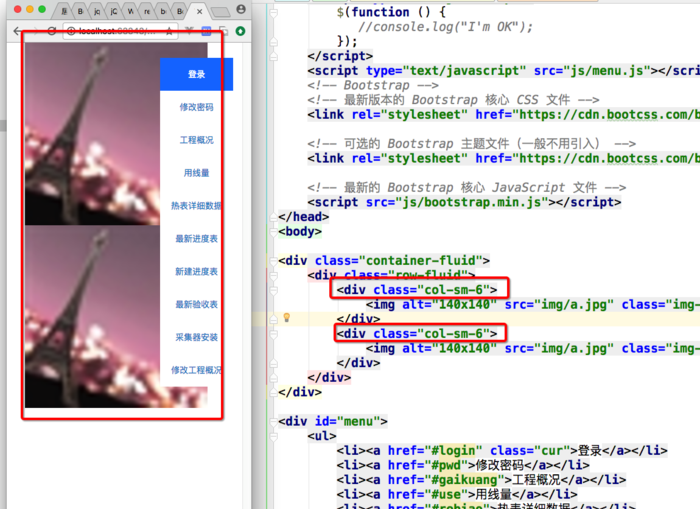Open the 热表详细数据 menu link
Screen dimensions: 700x509
[196, 206]
